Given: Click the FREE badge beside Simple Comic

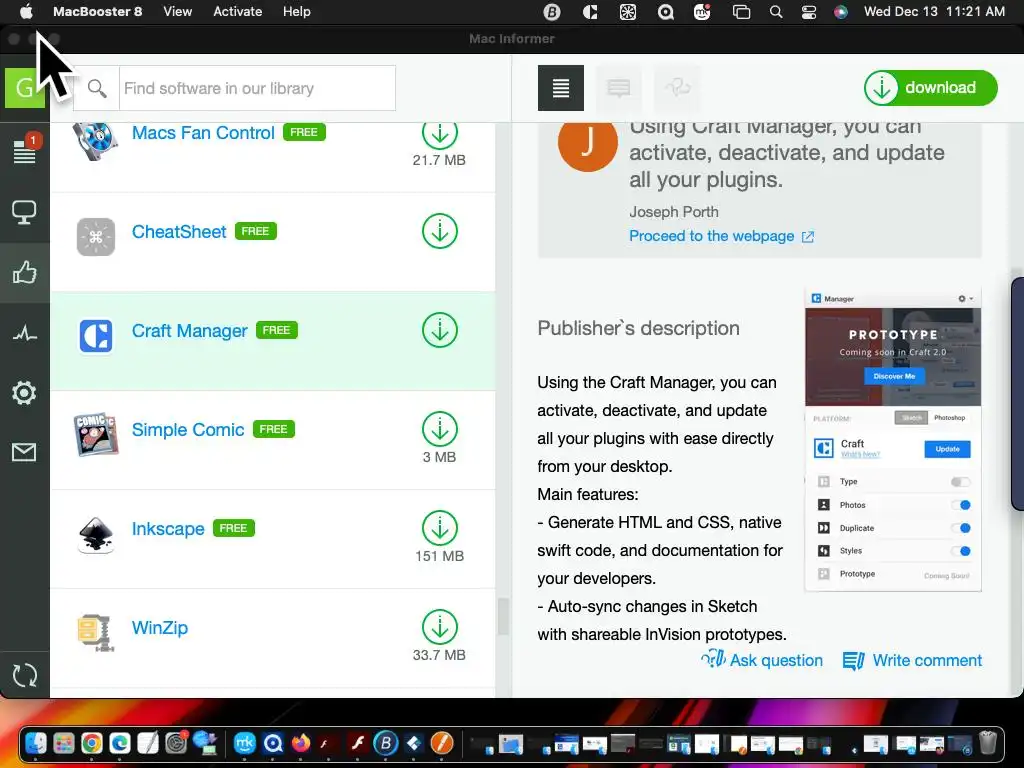Looking at the screenshot, I should 274,429.
